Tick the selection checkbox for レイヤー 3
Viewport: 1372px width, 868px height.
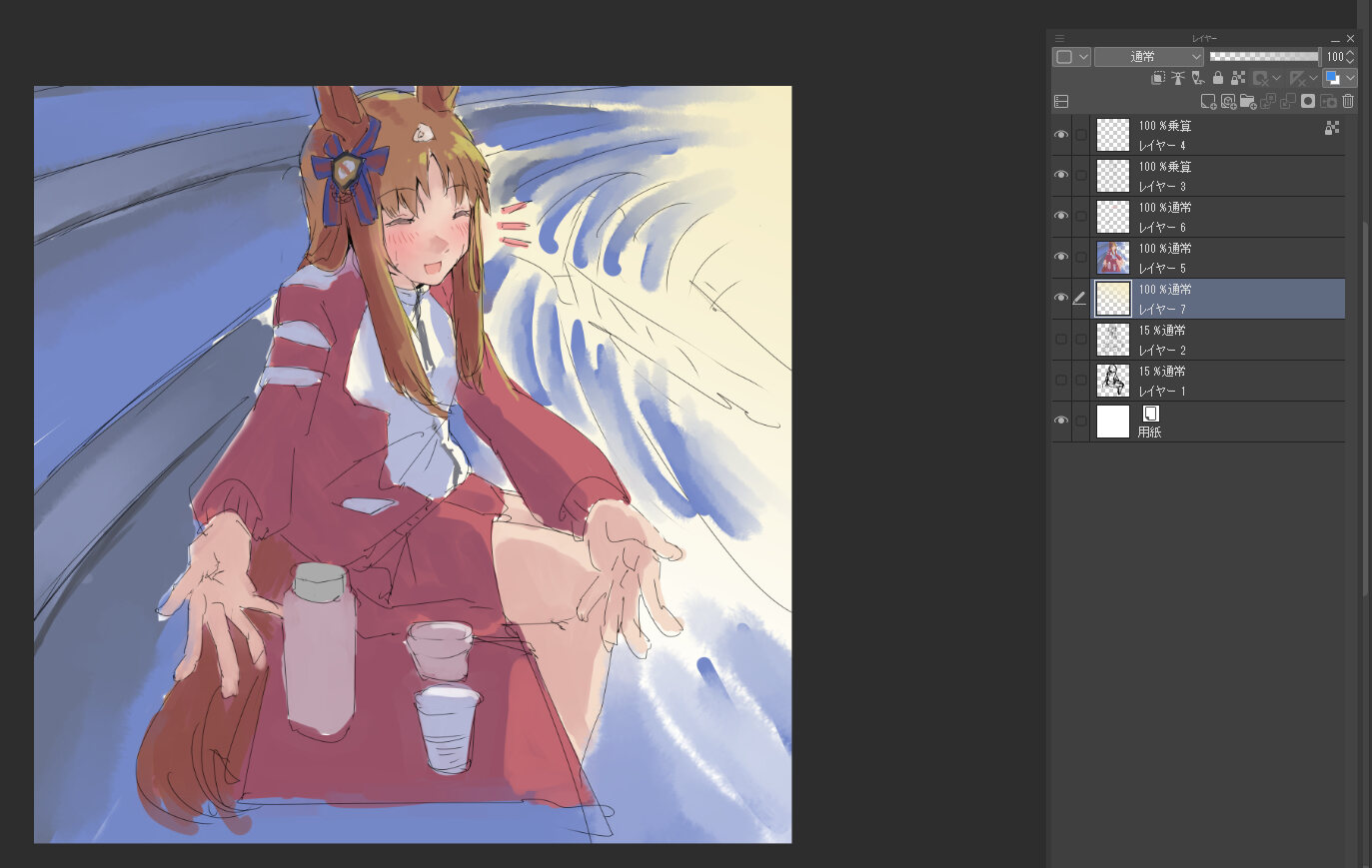(x=1081, y=176)
